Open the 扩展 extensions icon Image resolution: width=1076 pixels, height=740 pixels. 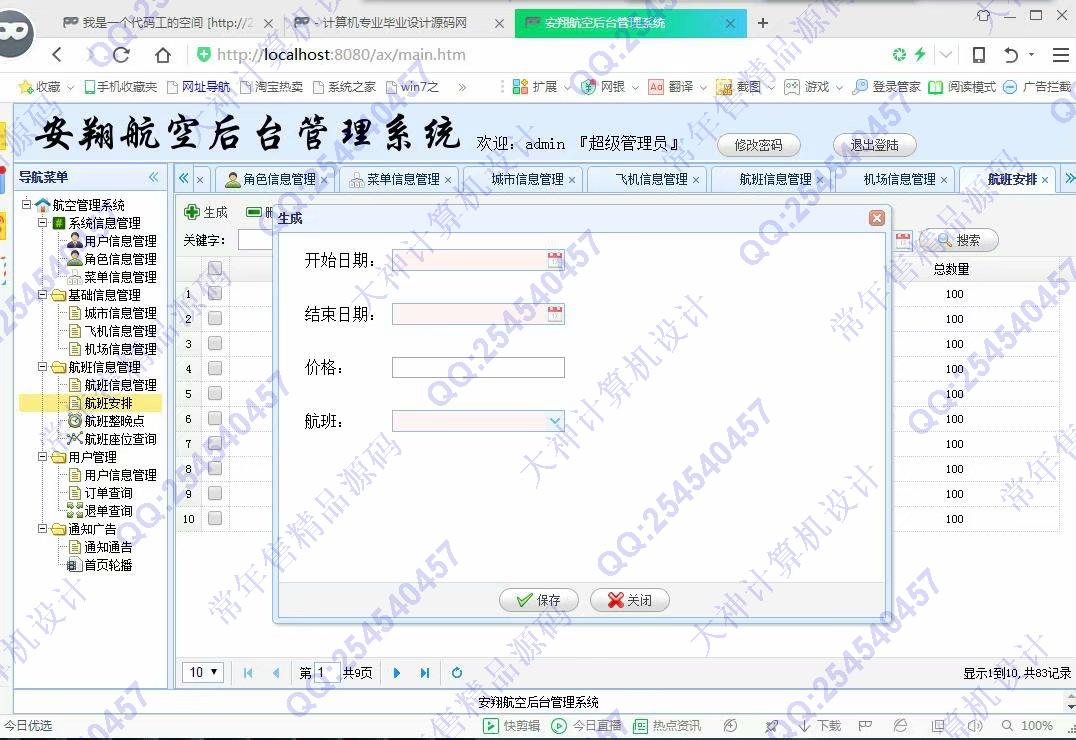[x=520, y=86]
